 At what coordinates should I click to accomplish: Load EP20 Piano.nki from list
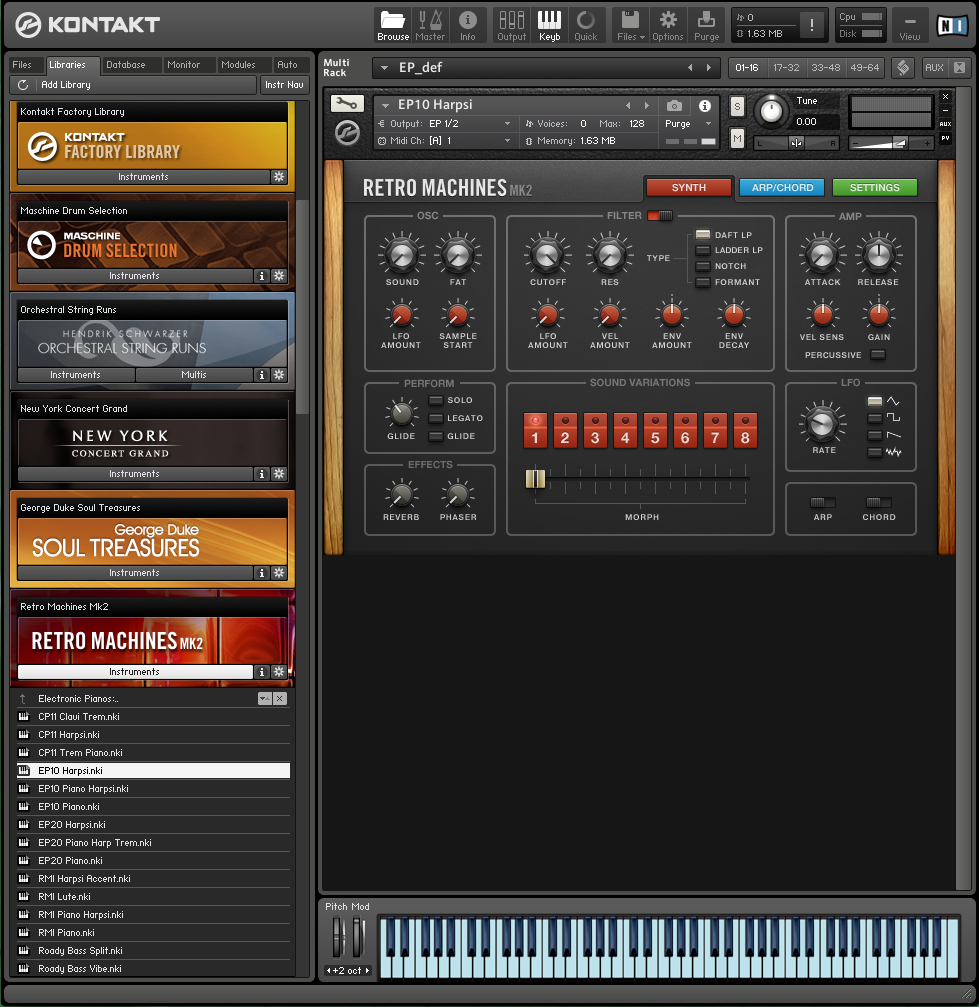click(154, 861)
